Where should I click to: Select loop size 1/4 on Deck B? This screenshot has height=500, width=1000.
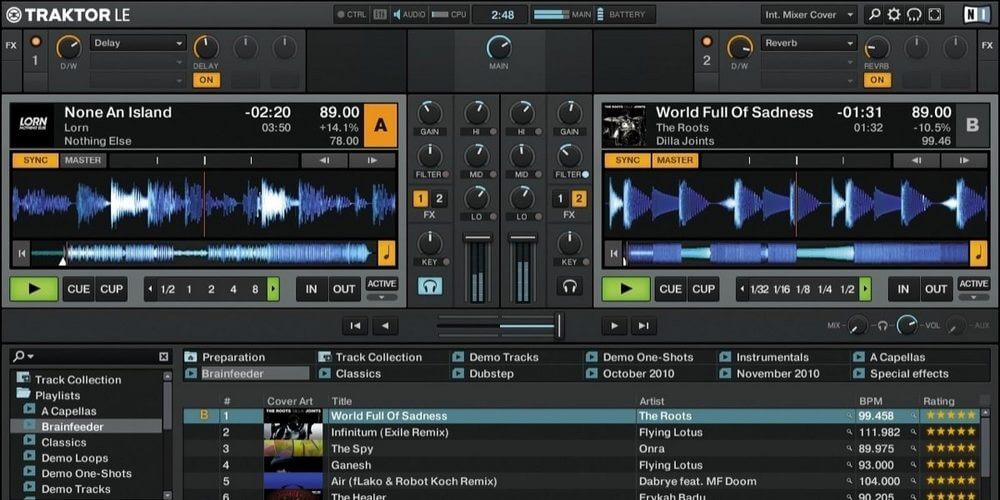pyautogui.click(x=825, y=290)
